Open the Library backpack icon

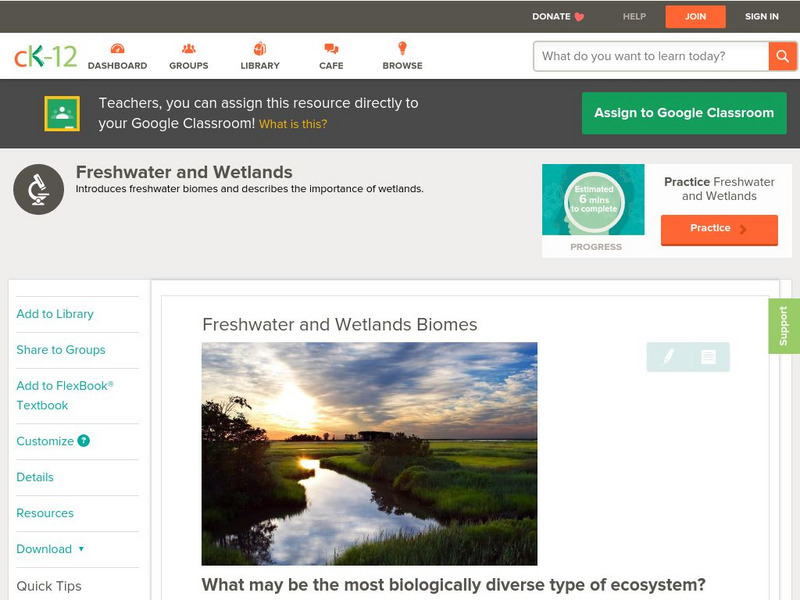[260, 49]
